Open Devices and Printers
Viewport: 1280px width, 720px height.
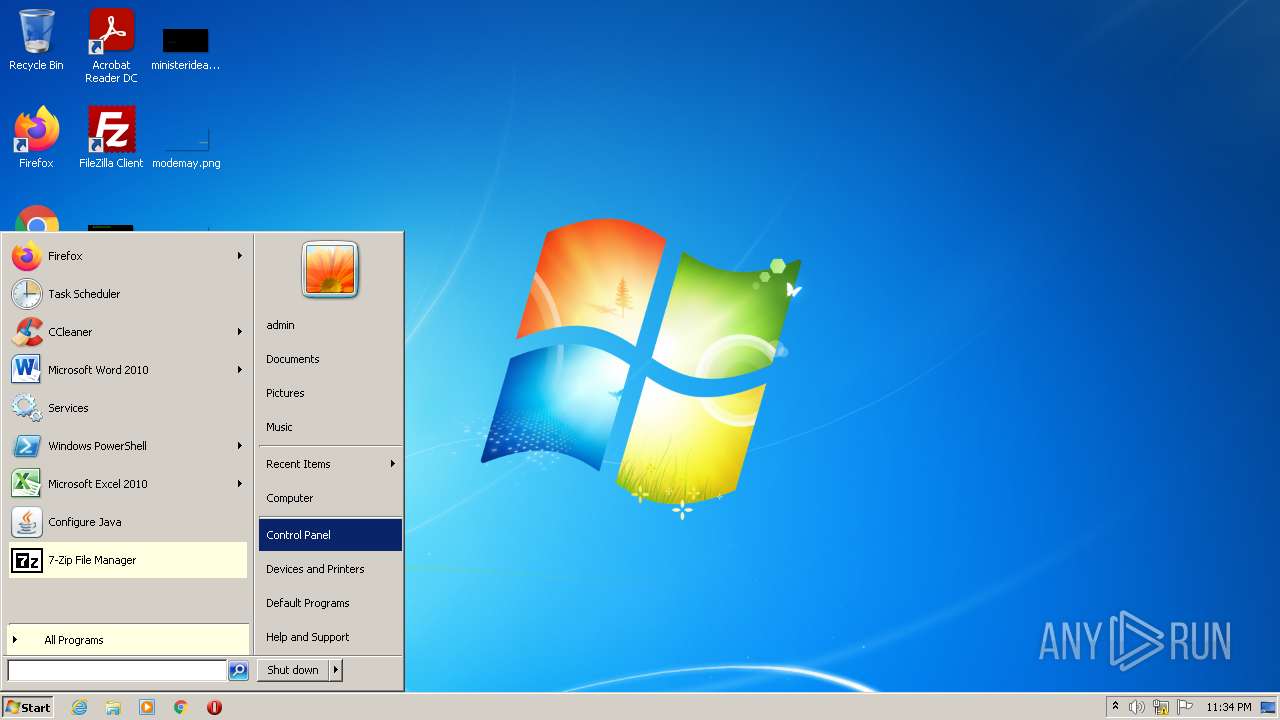pyautogui.click(x=330, y=569)
